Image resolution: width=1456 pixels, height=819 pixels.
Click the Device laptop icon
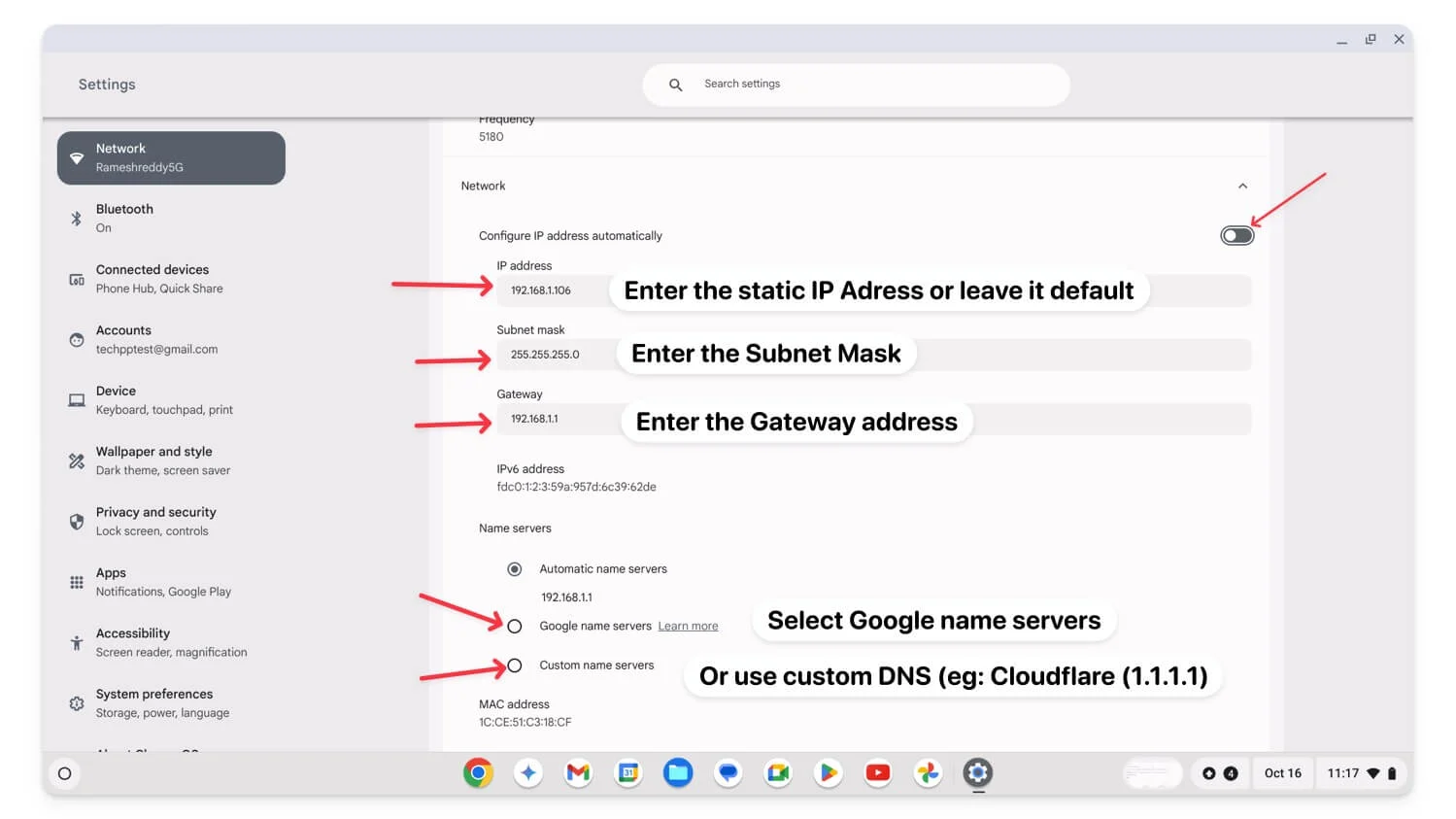click(x=77, y=400)
